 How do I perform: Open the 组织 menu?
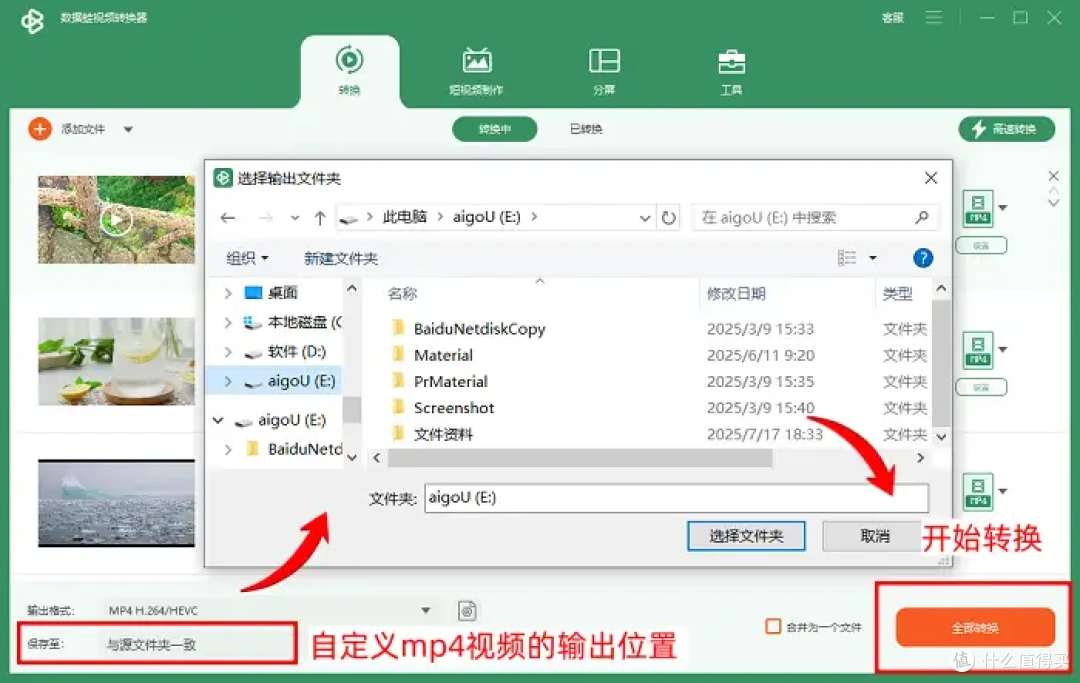point(247,258)
